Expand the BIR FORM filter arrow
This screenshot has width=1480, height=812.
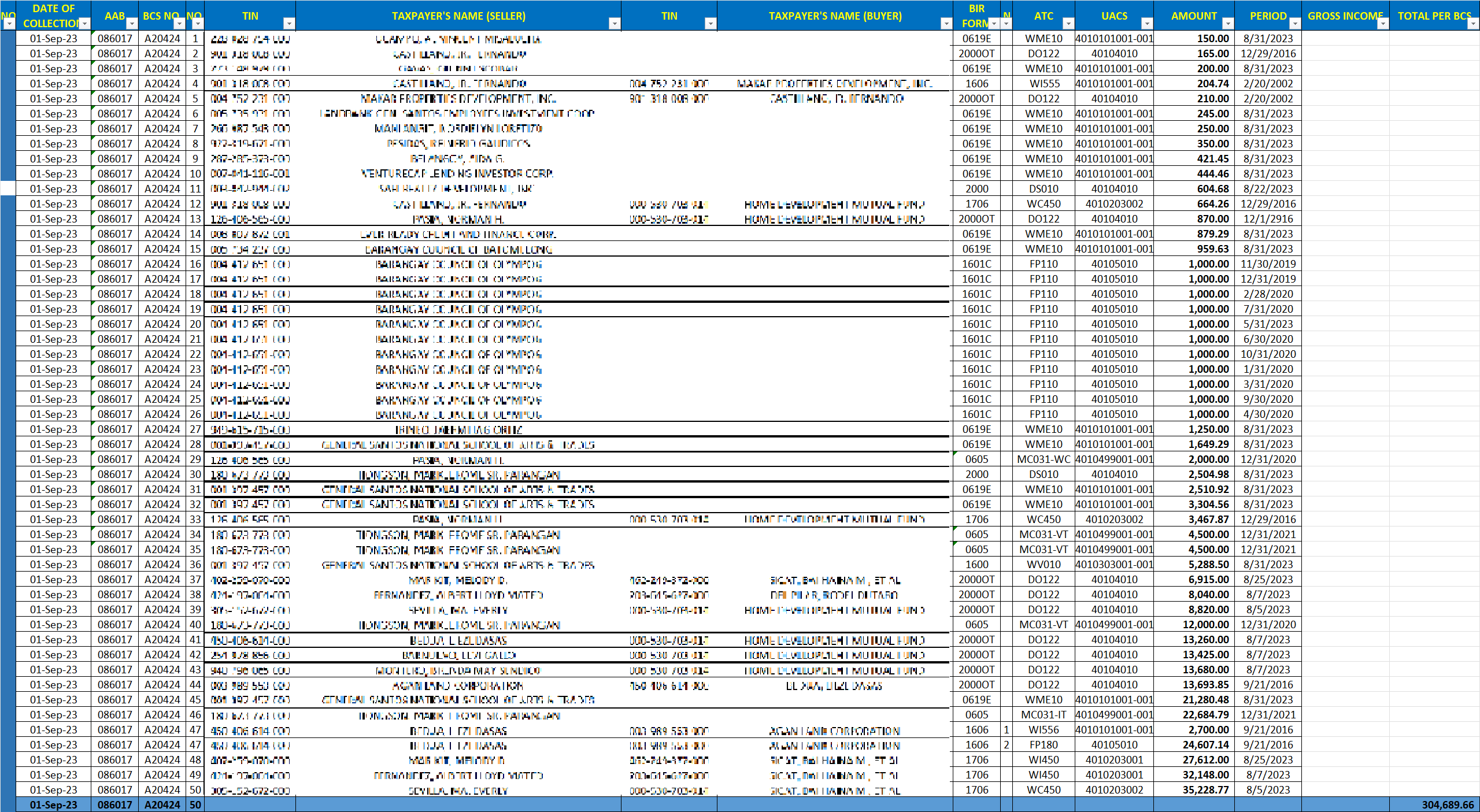click(x=994, y=24)
